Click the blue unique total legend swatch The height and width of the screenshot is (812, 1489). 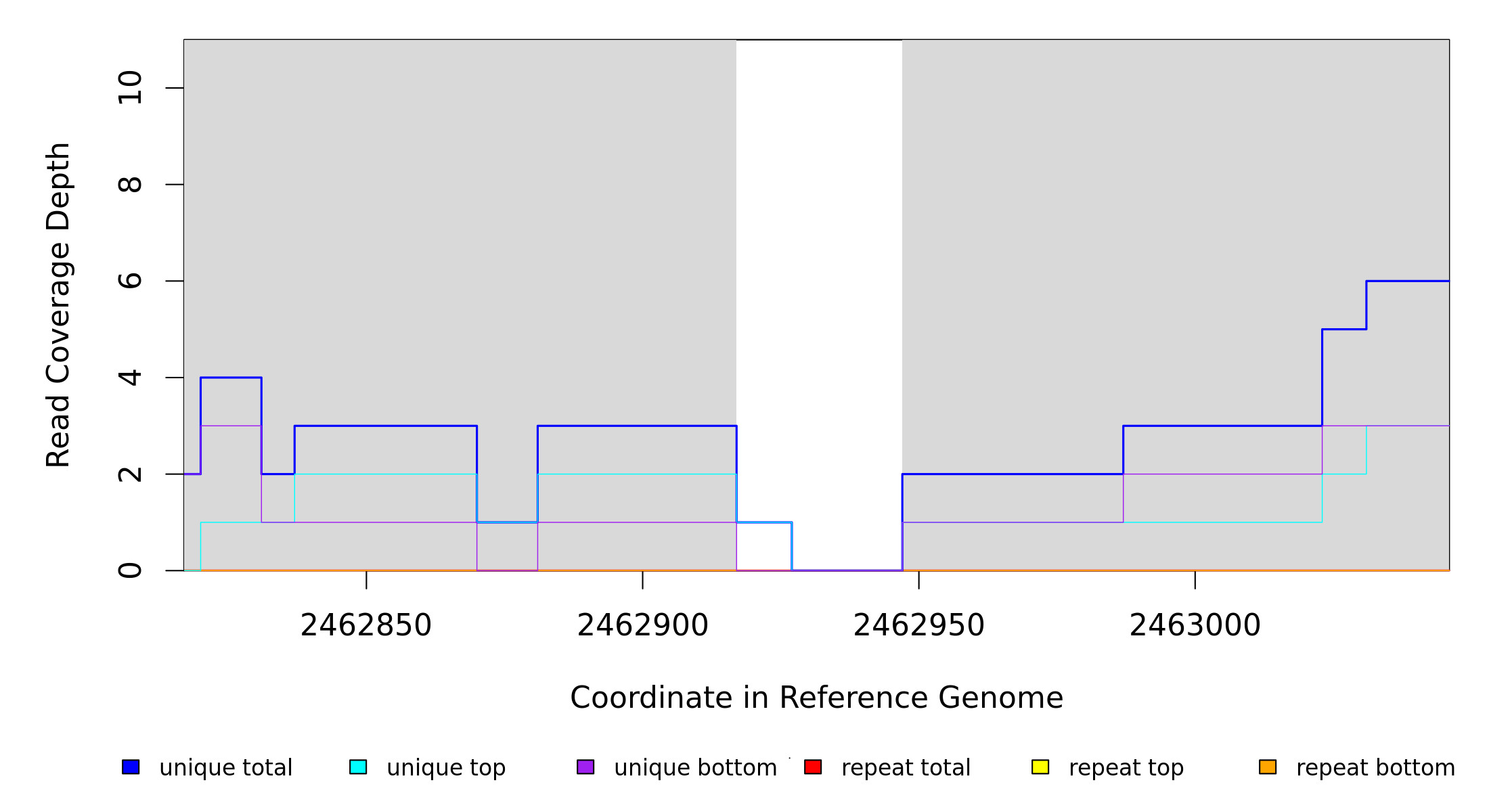click(x=131, y=767)
